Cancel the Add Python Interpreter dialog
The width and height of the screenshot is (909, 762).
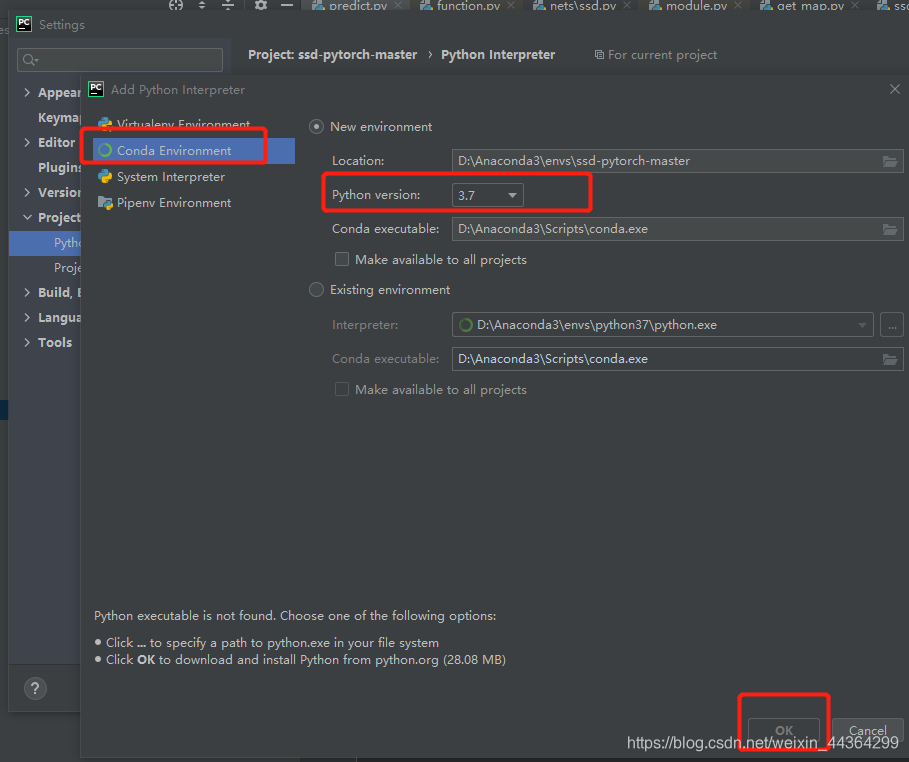pos(866,730)
